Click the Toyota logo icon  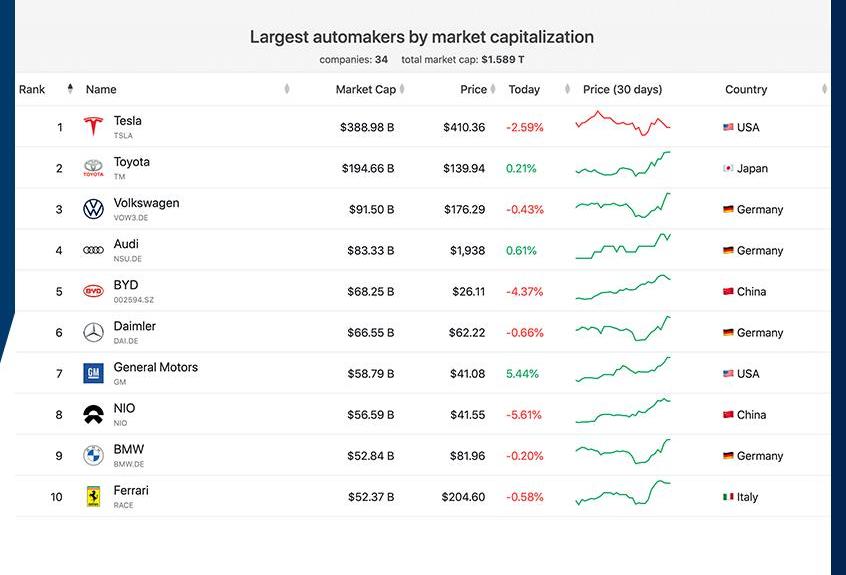pyautogui.click(x=93, y=168)
